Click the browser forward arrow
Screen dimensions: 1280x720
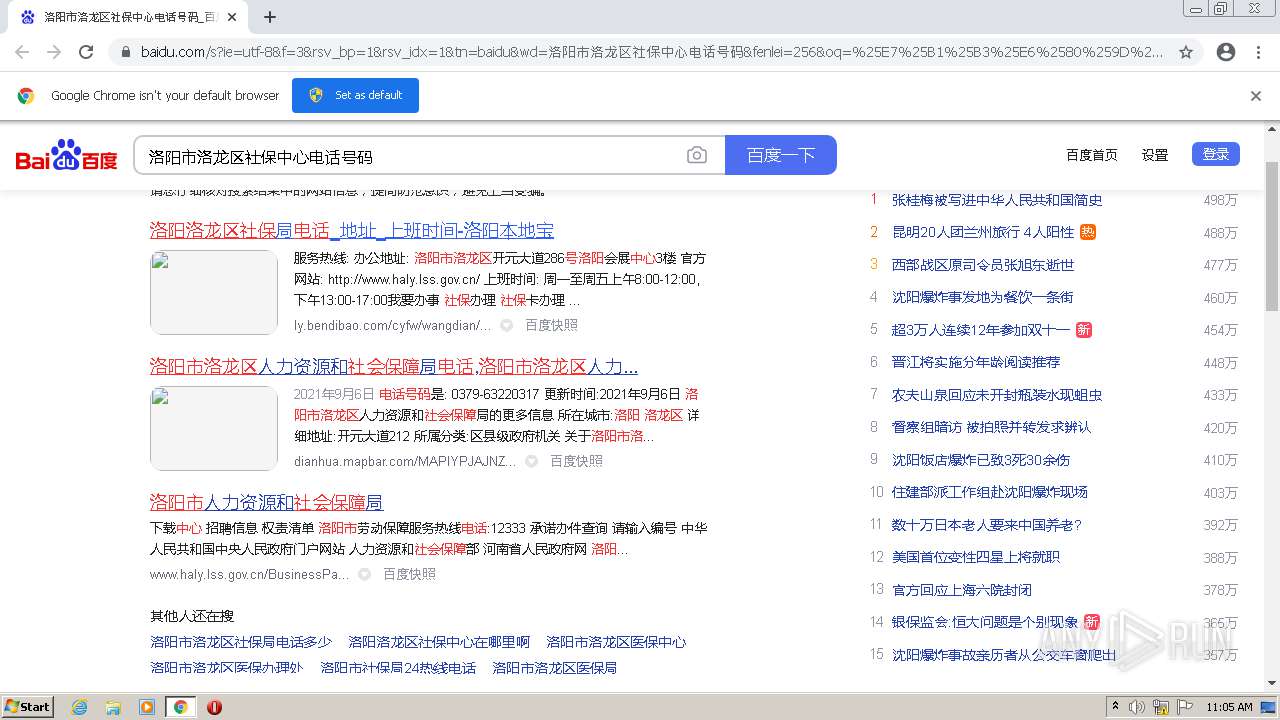coord(54,52)
